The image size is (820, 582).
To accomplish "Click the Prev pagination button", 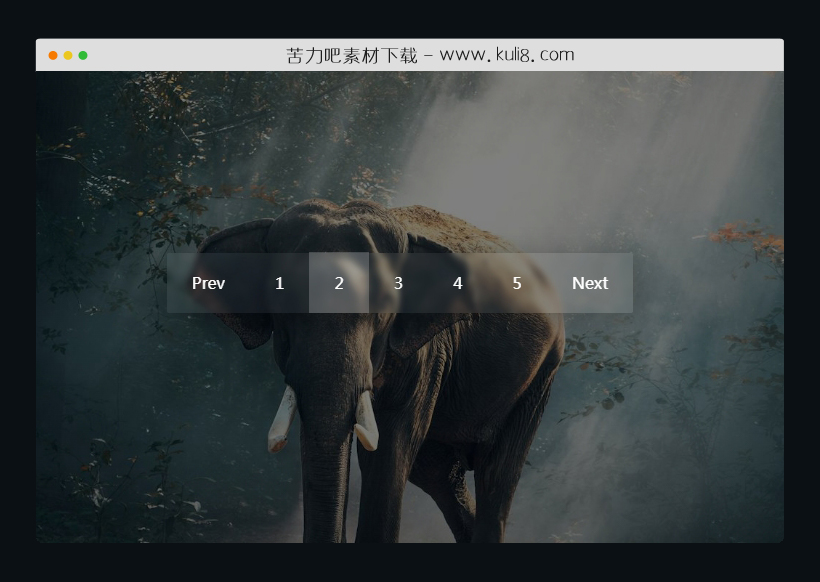I will pyautogui.click(x=208, y=283).
